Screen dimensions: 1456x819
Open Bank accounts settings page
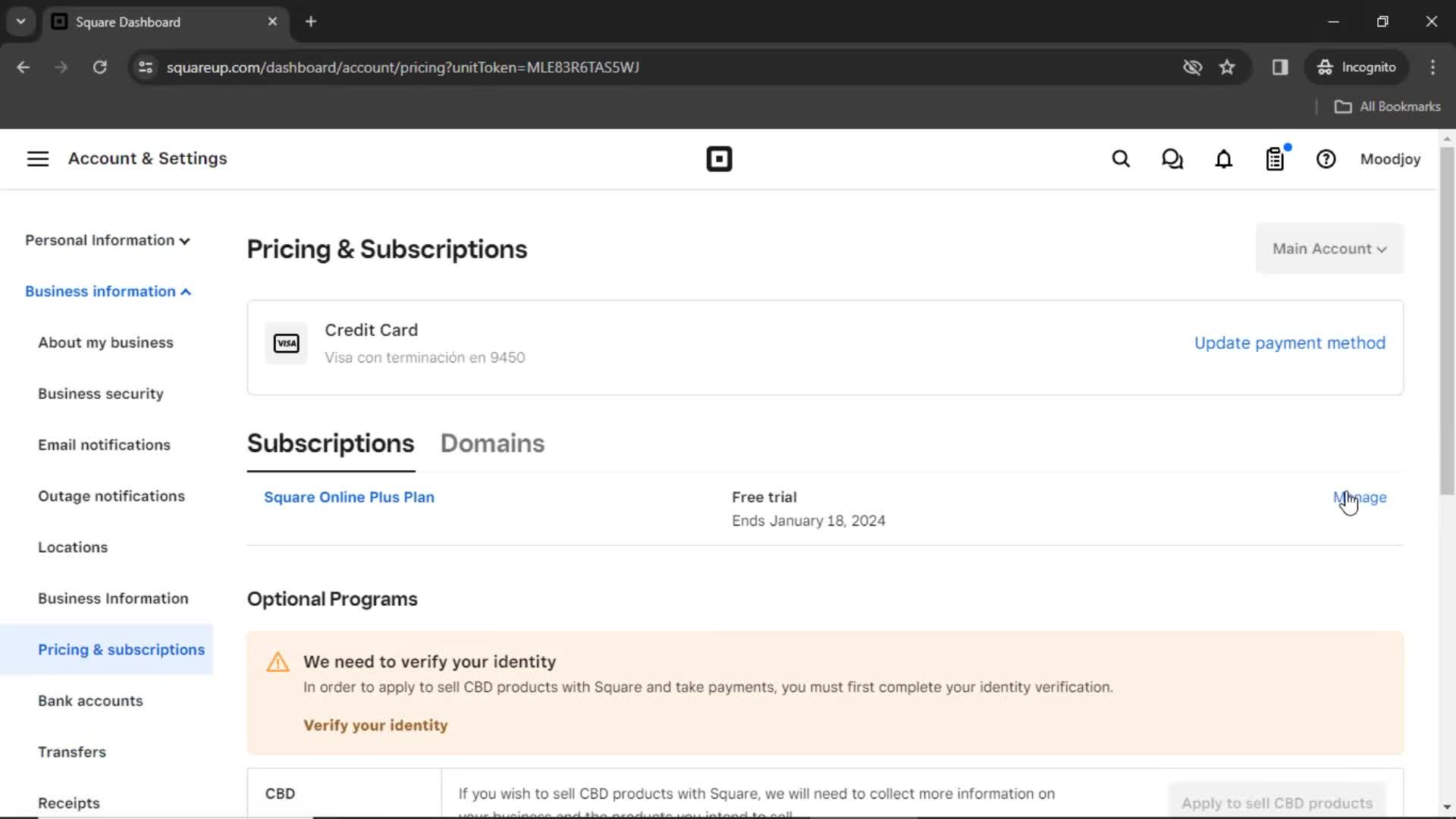[90, 700]
